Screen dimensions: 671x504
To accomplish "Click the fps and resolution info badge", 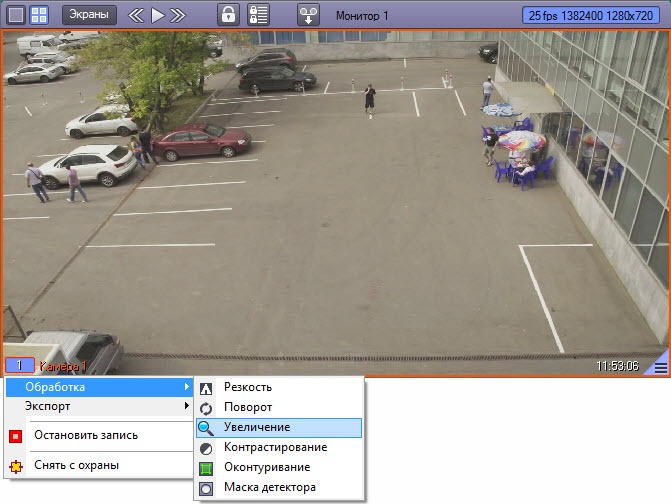I will [591, 16].
